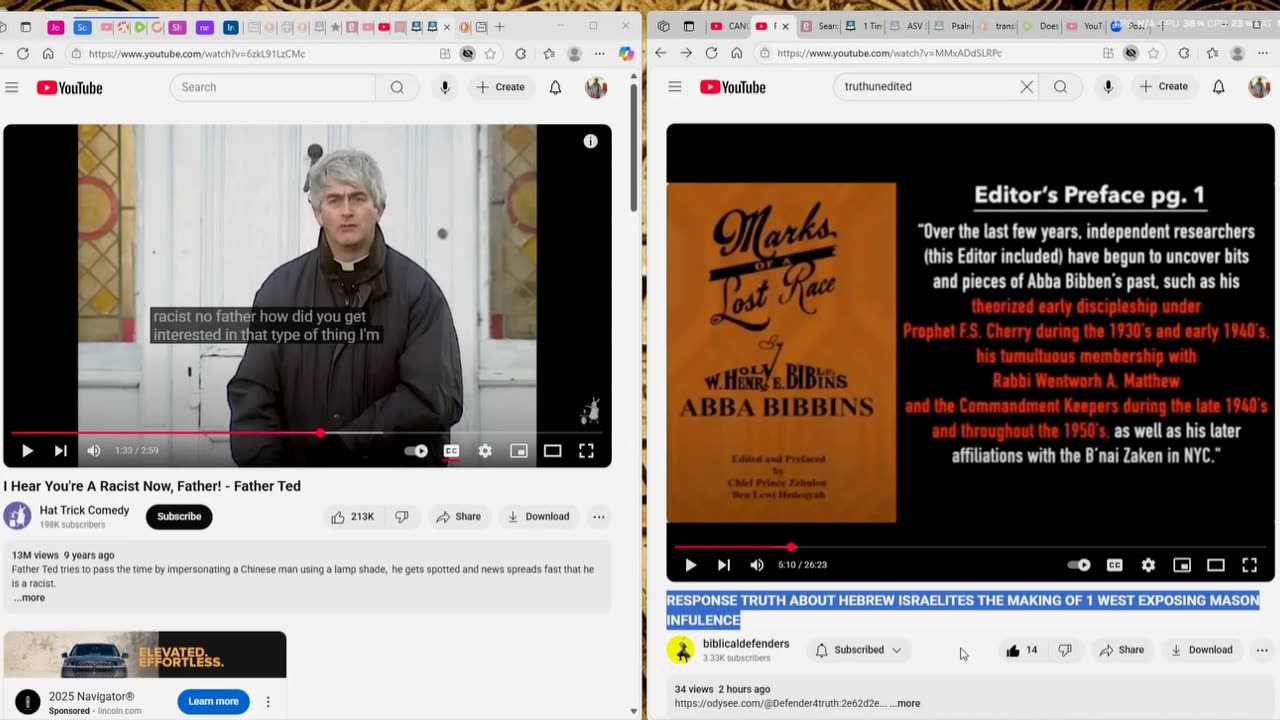Open Create menu in left window
Image resolution: width=1280 pixels, height=720 pixels.
pyautogui.click(x=500, y=87)
